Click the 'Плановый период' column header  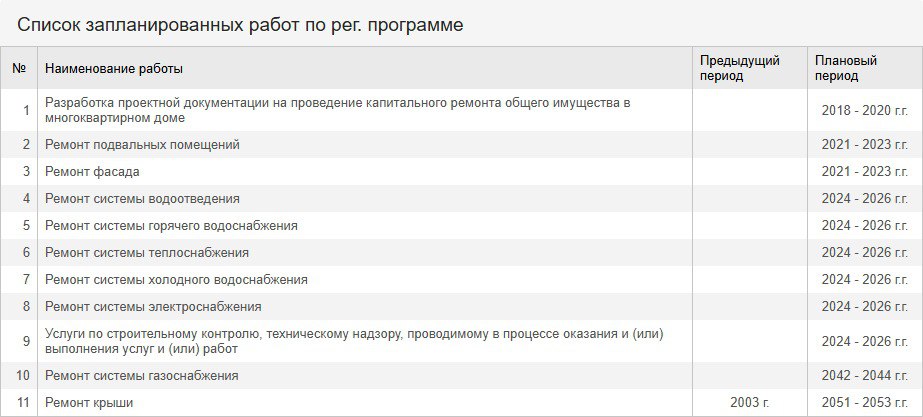coord(845,68)
